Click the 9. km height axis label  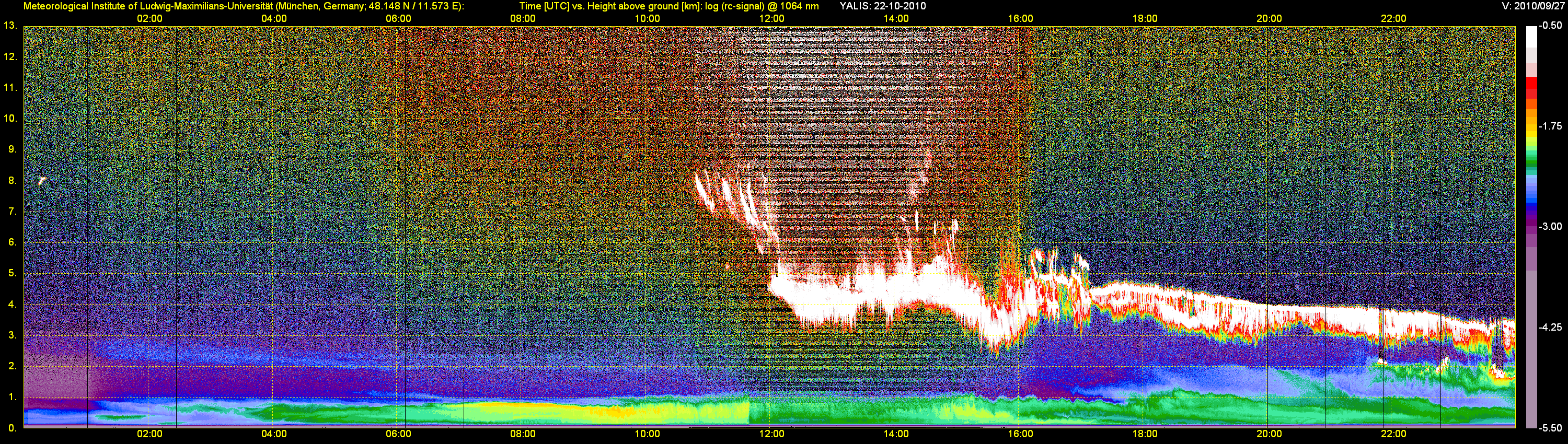(x=12, y=149)
